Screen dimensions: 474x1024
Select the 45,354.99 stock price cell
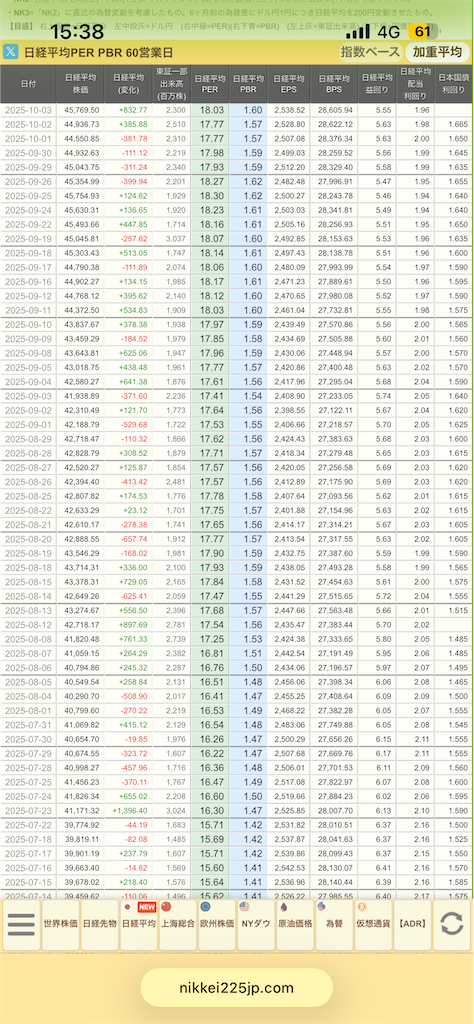tap(82, 182)
